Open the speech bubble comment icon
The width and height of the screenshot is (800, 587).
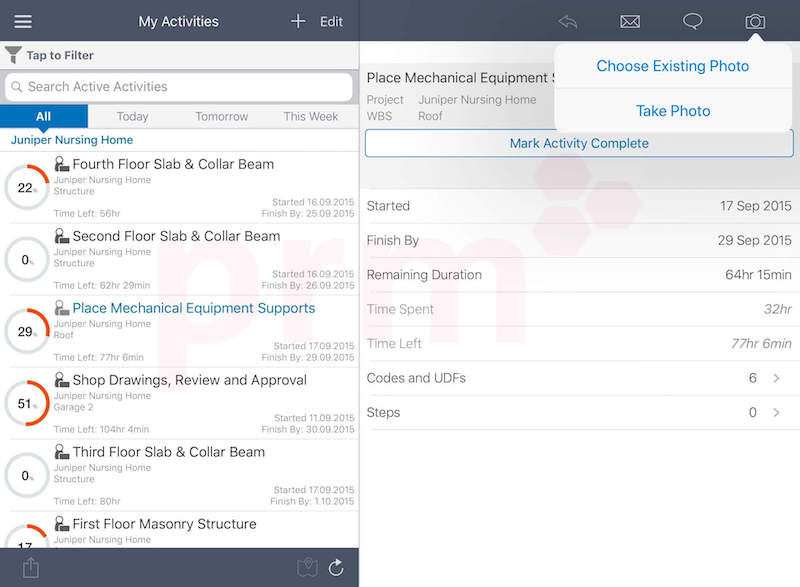point(692,22)
